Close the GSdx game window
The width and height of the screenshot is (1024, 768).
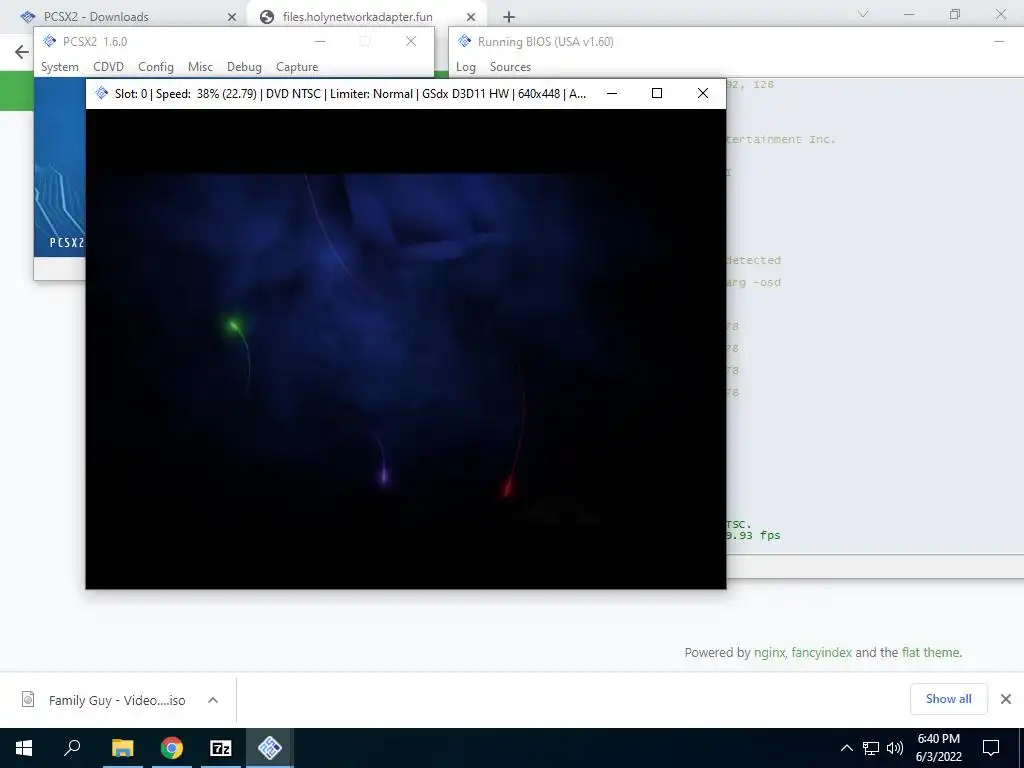pos(703,93)
